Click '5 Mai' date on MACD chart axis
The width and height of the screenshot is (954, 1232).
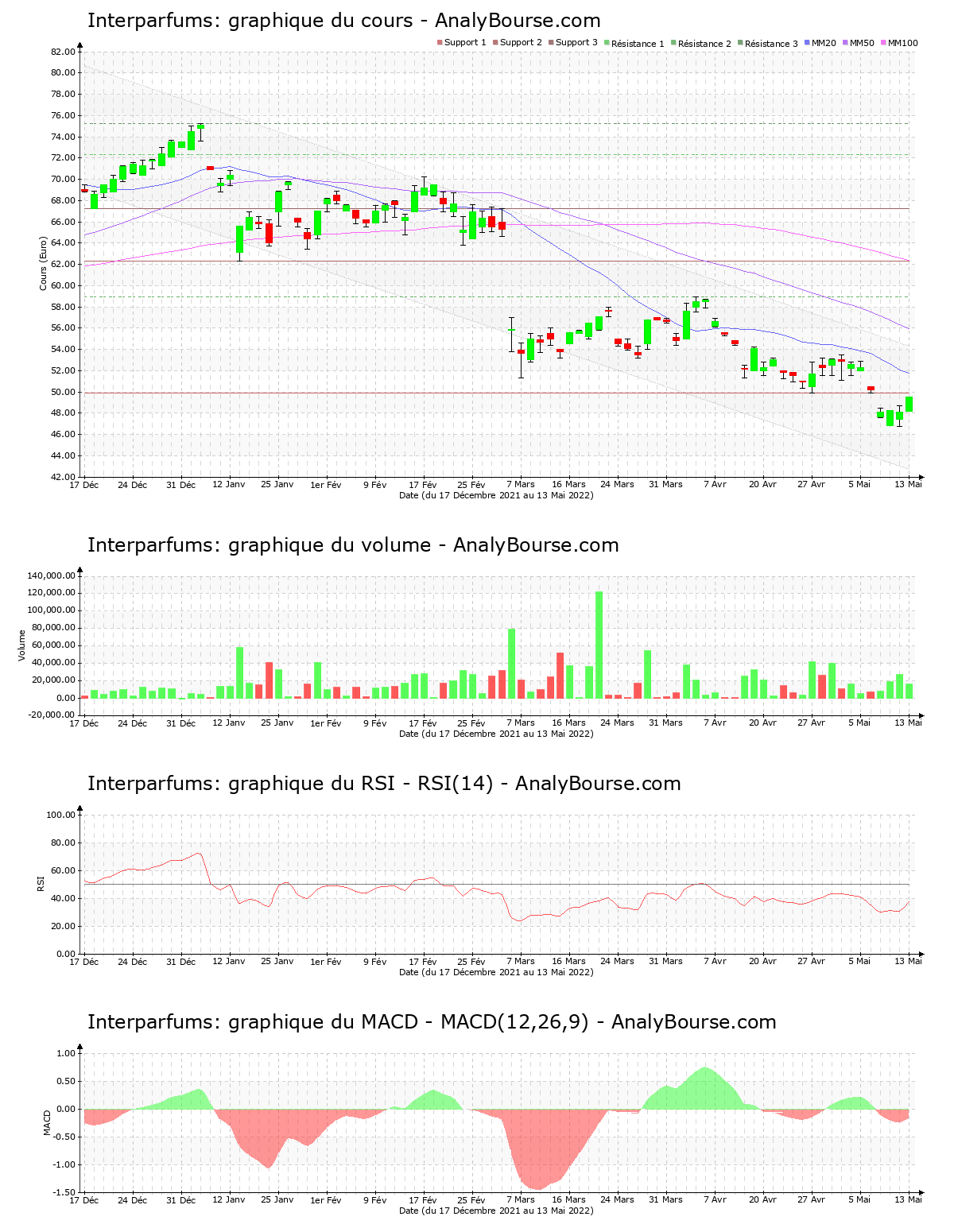pos(859,1200)
